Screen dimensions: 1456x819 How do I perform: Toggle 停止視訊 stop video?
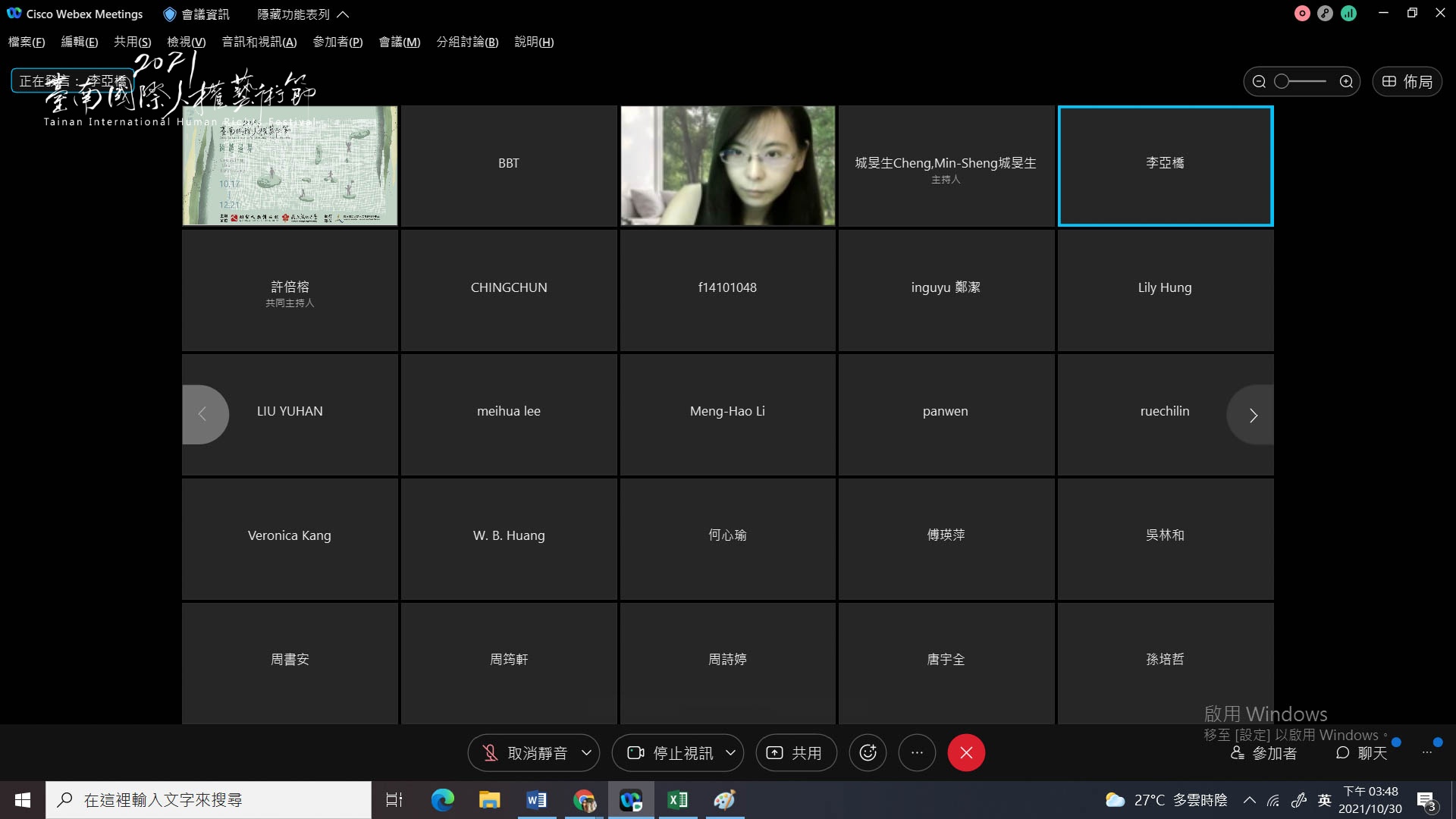(x=670, y=753)
